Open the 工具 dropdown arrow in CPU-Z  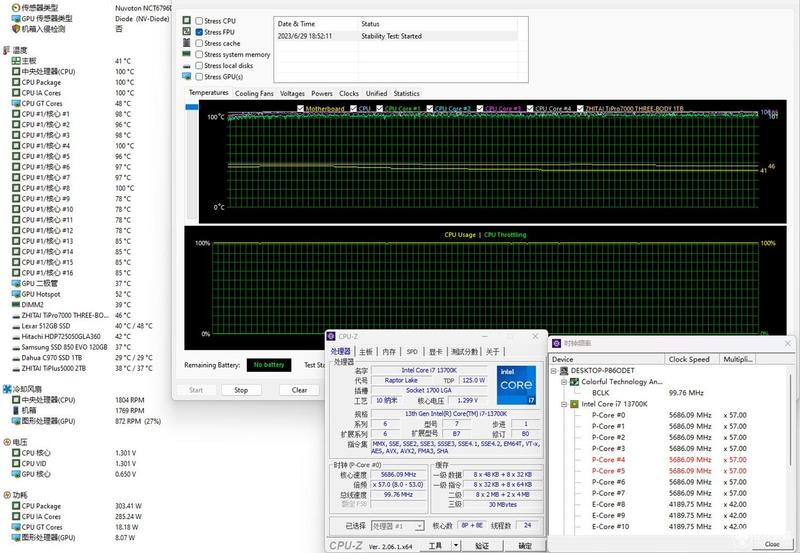pos(456,545)
